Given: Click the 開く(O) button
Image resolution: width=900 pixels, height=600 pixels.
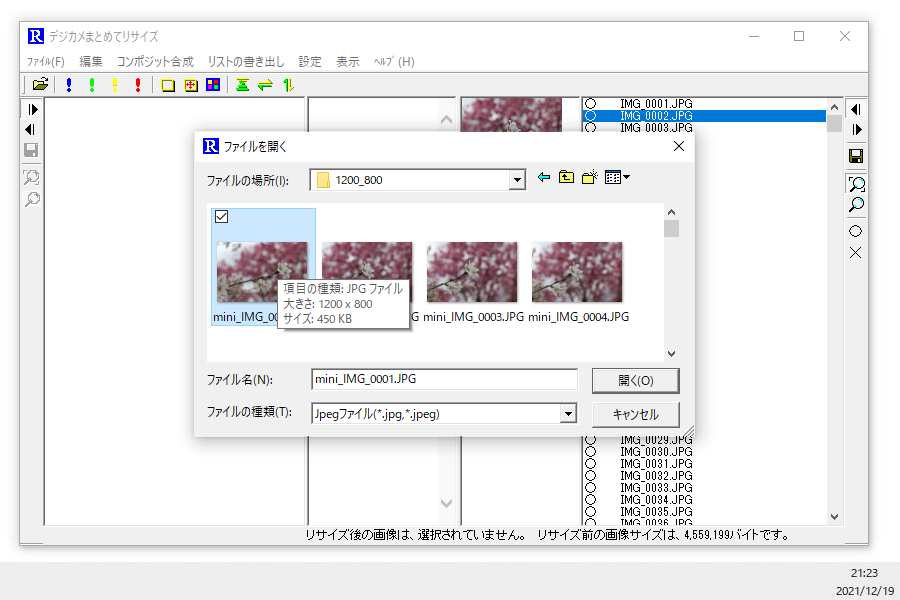Looking at the screenshot, I should (x=635, y=381).
